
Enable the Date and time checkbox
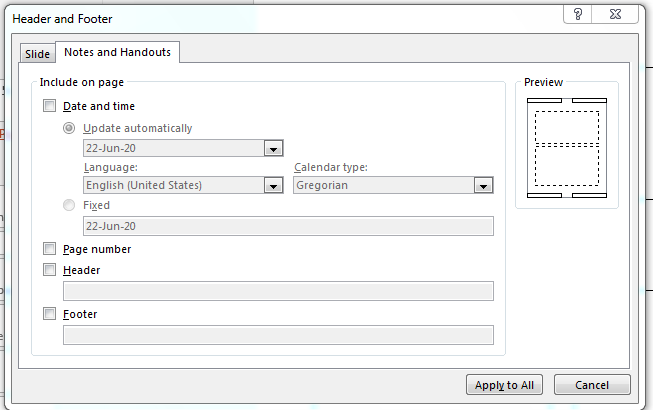point(49,106)
